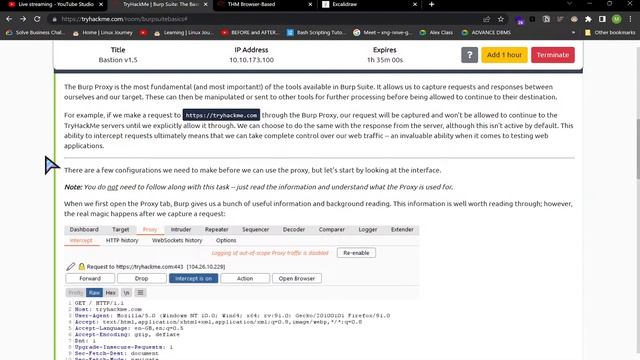Open the ADVANCE DBMS bookmark
The height and width of the screenshot is (360, 640).
pos(487,33)
